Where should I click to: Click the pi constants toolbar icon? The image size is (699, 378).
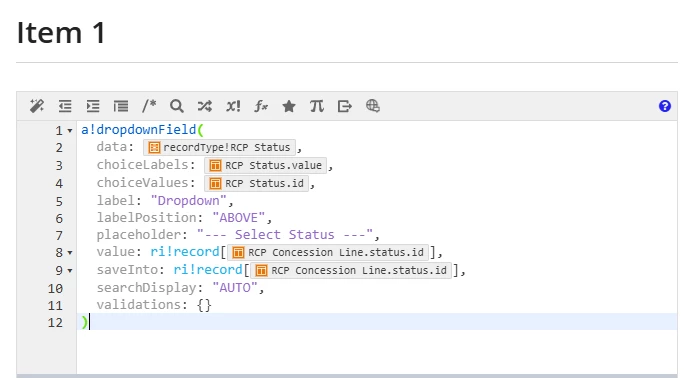pos(317,106)
